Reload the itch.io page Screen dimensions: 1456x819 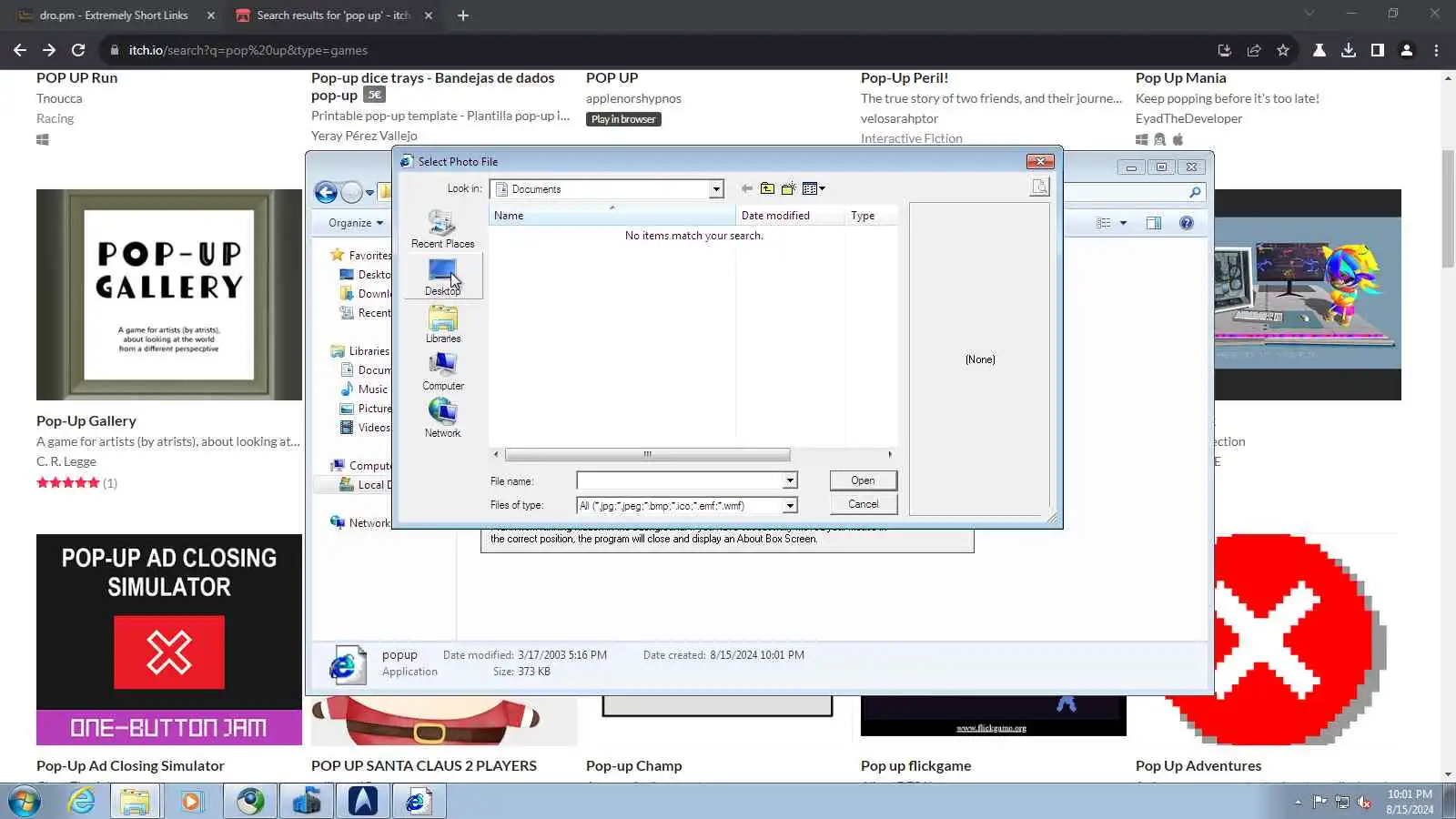click(78, 50)
